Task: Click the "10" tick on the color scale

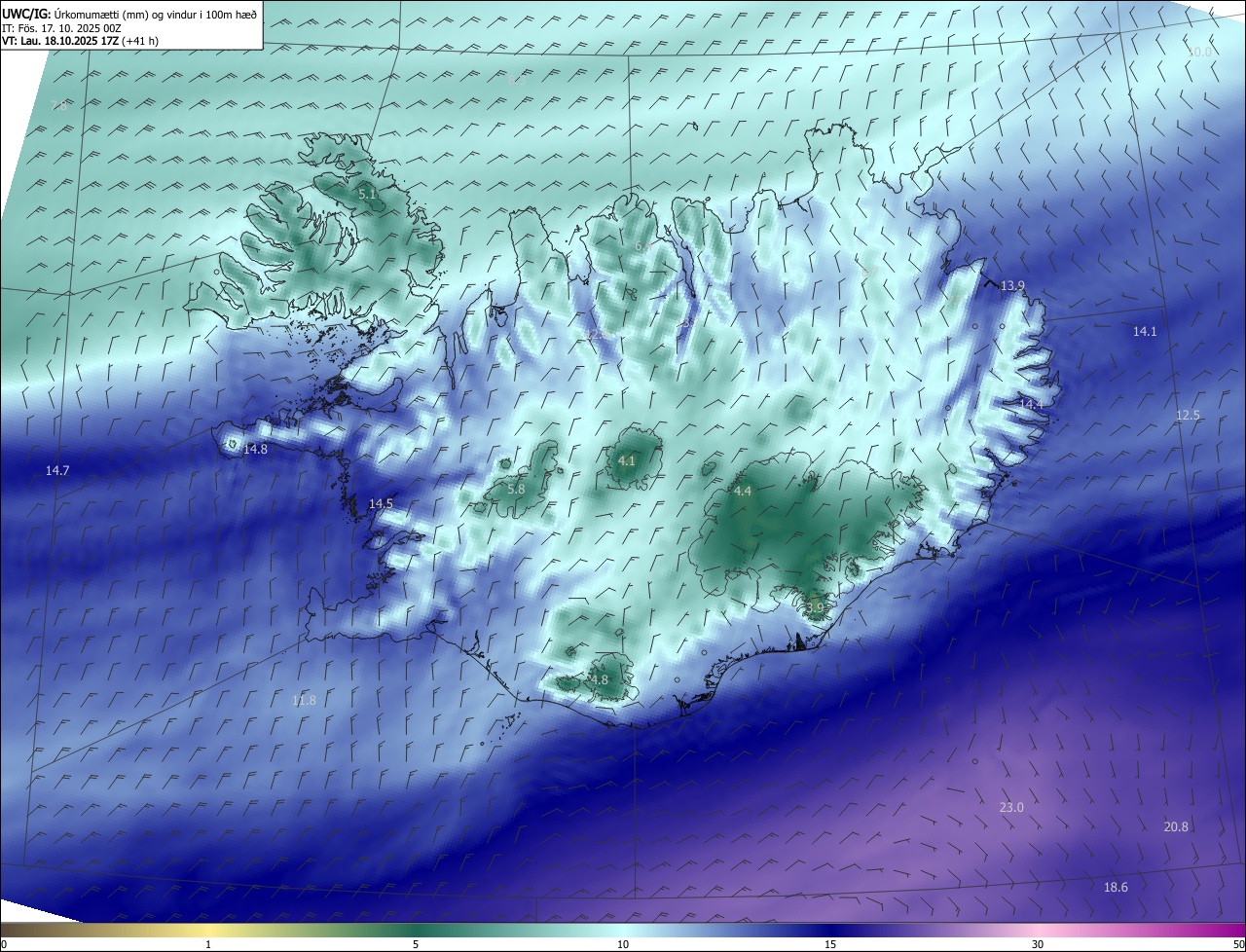Action: (623, 945)
